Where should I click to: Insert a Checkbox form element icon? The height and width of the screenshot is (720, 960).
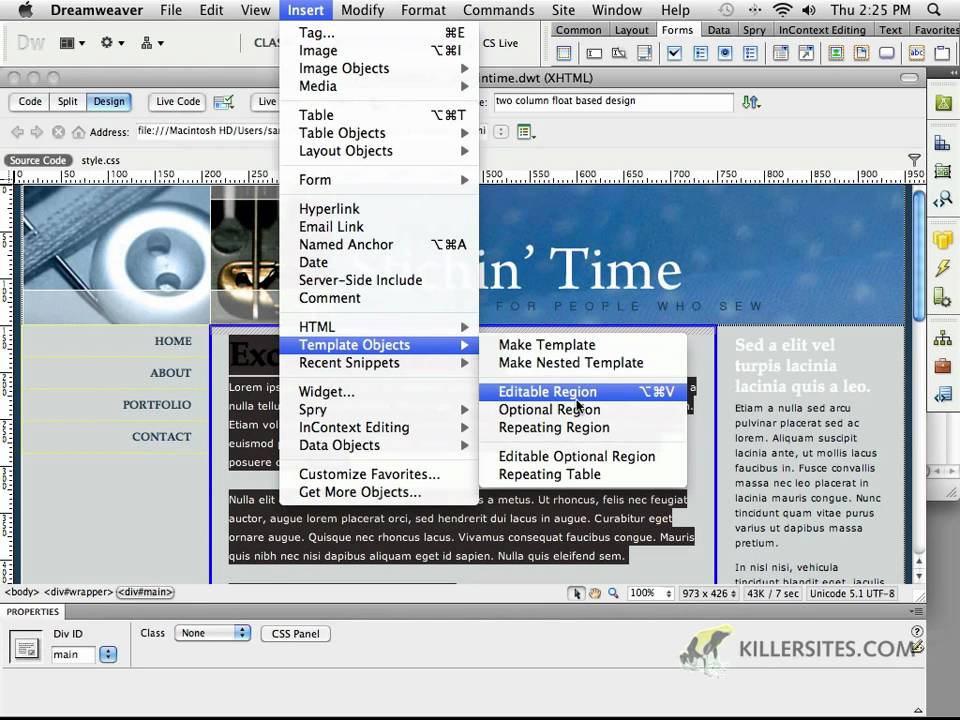click(675, 53)
